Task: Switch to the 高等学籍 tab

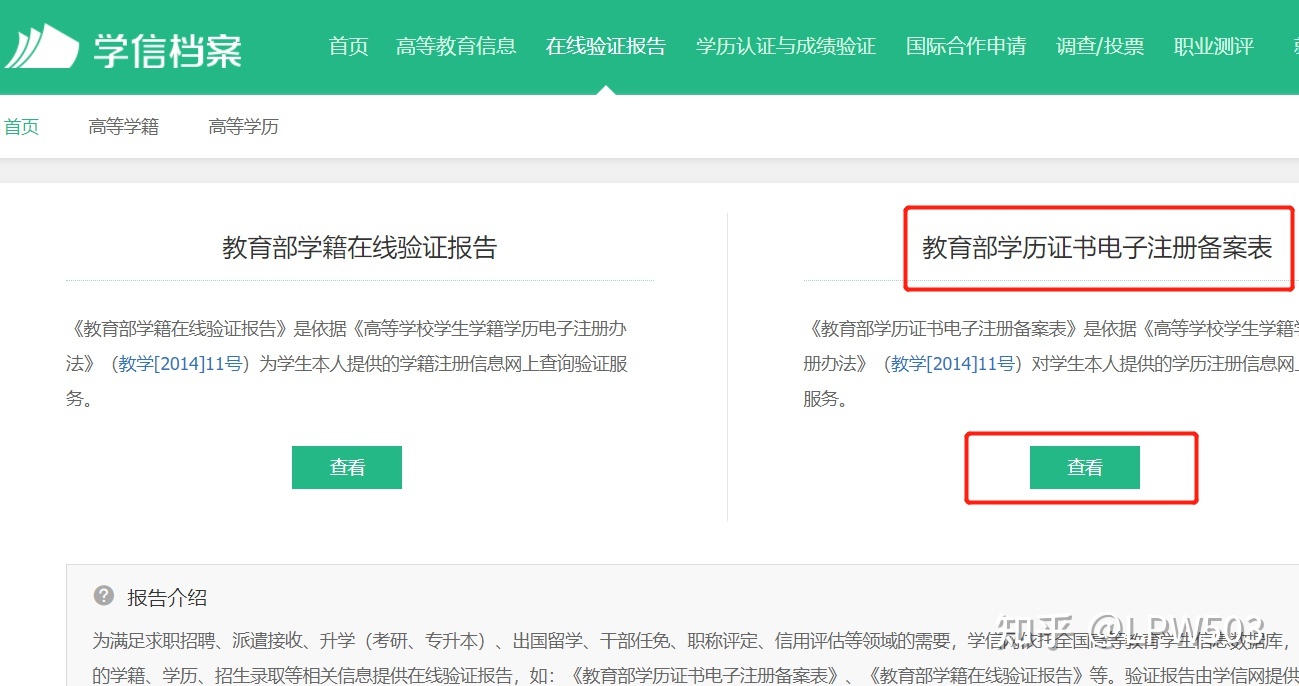Action: [124, 127]
